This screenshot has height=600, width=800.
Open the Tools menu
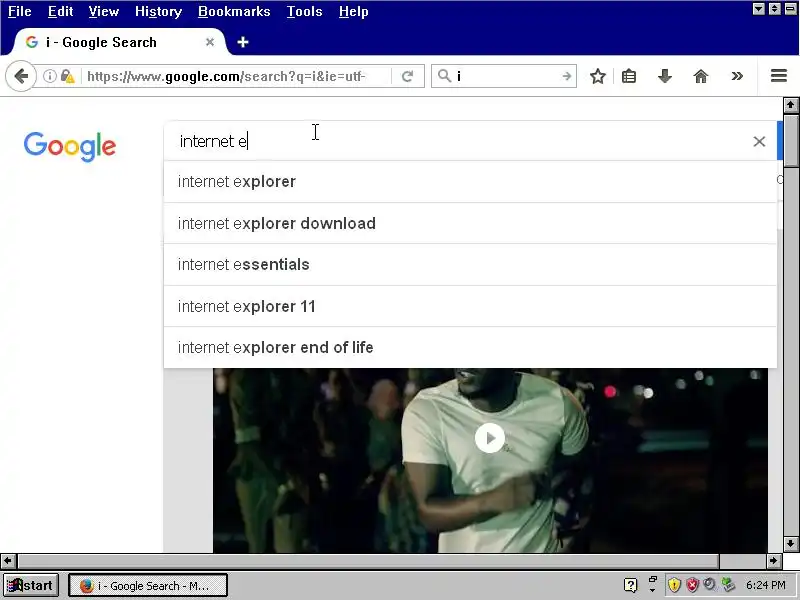pos(305,11)
